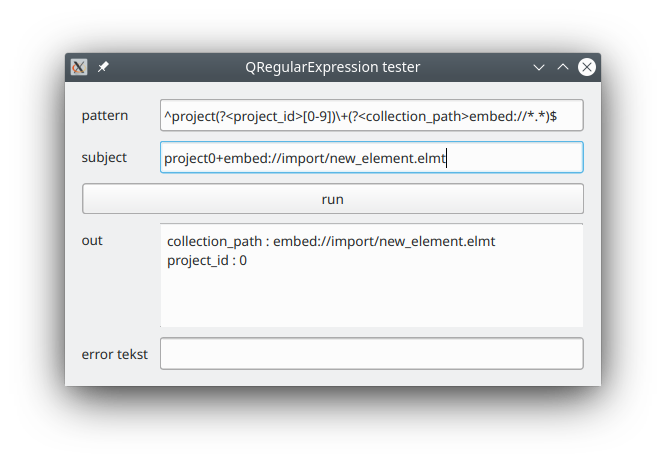666x463 pixels.
Task: Click the "pattern" label
Action: pyautogui.click(x=105, y=116)
